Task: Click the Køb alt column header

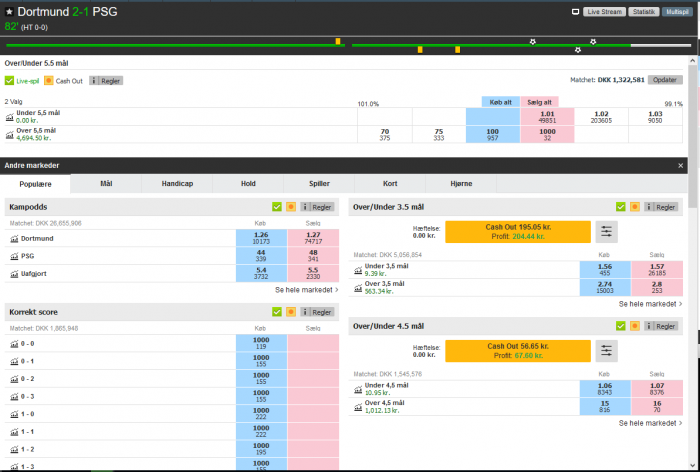Action: tap(500, 102)
